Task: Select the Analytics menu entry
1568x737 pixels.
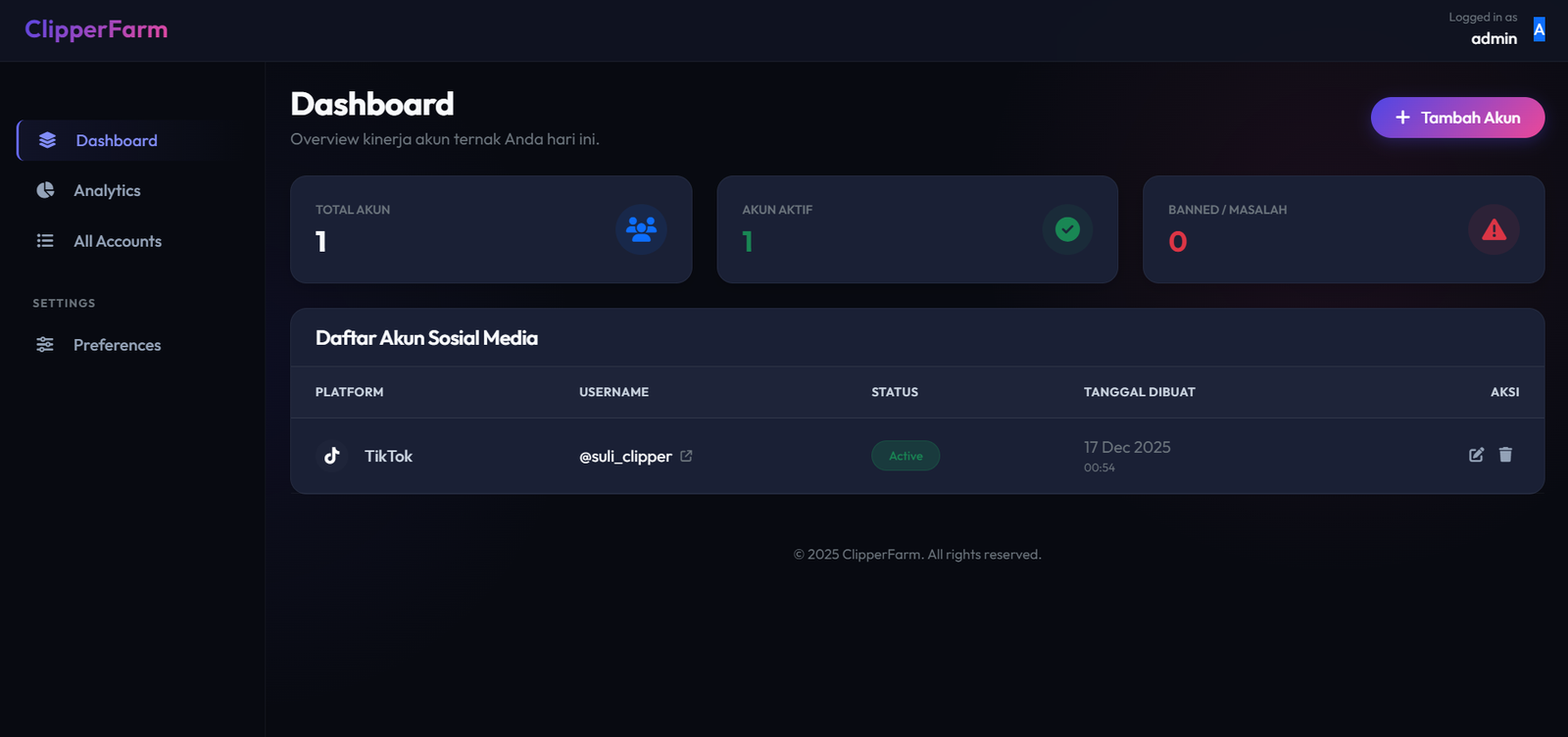Action: tap(107, 190)
